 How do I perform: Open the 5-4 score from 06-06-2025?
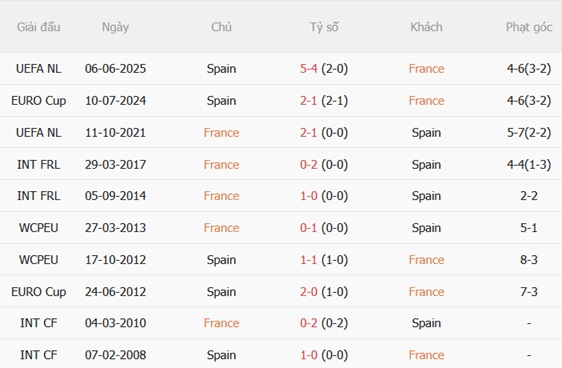click(309, 68)
